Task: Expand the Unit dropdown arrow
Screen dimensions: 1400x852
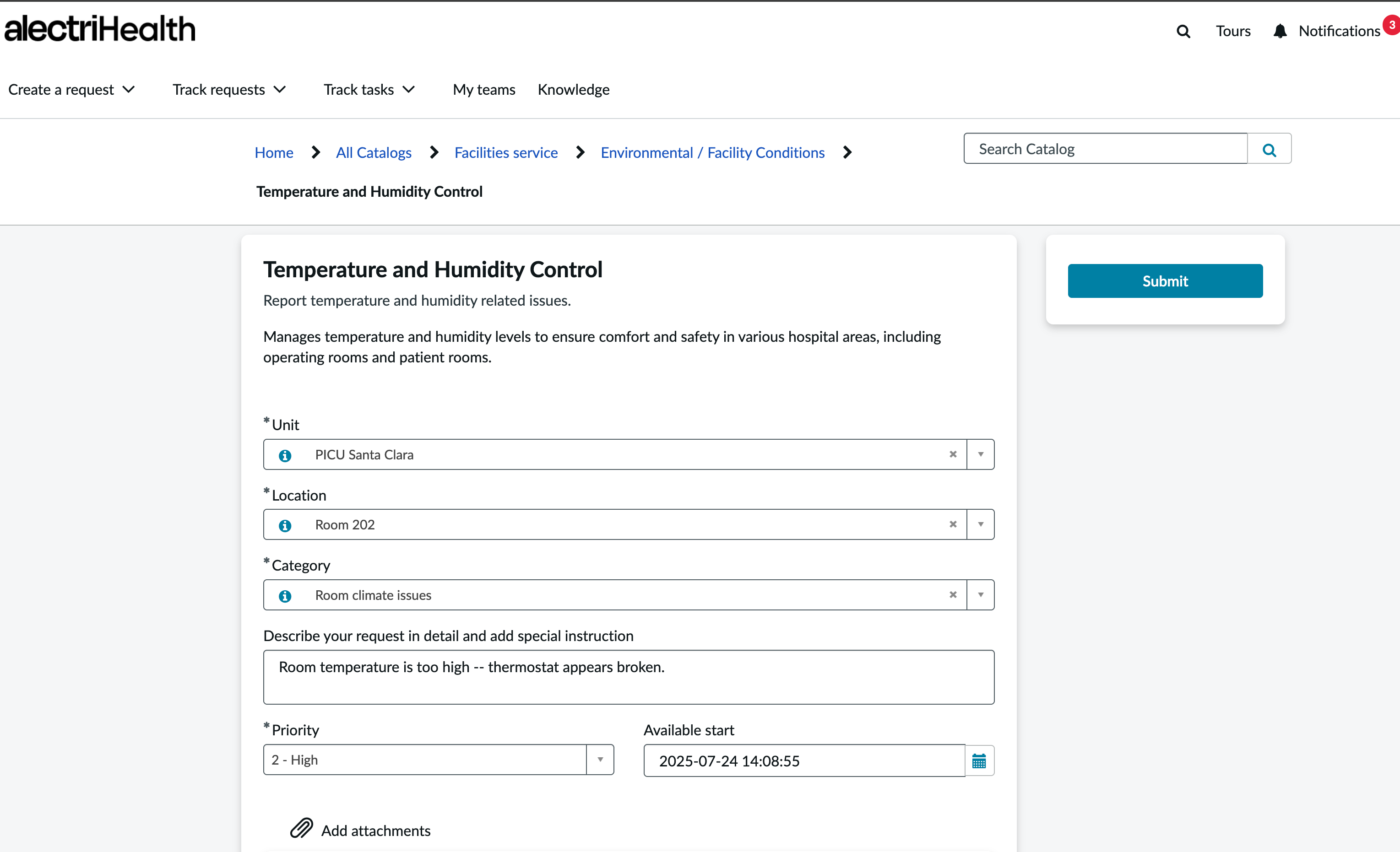Action: (x=981, y=454)
